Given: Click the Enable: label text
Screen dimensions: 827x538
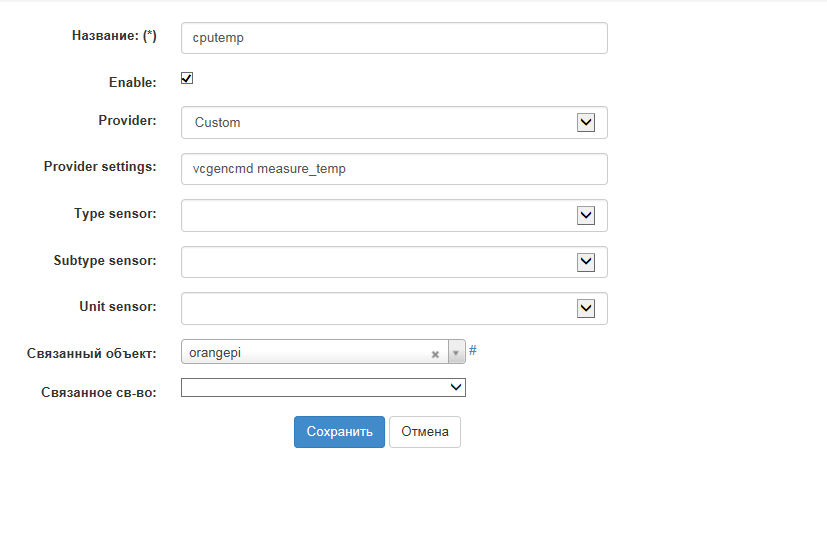Looking at the screenshot, I should (132, 83).
